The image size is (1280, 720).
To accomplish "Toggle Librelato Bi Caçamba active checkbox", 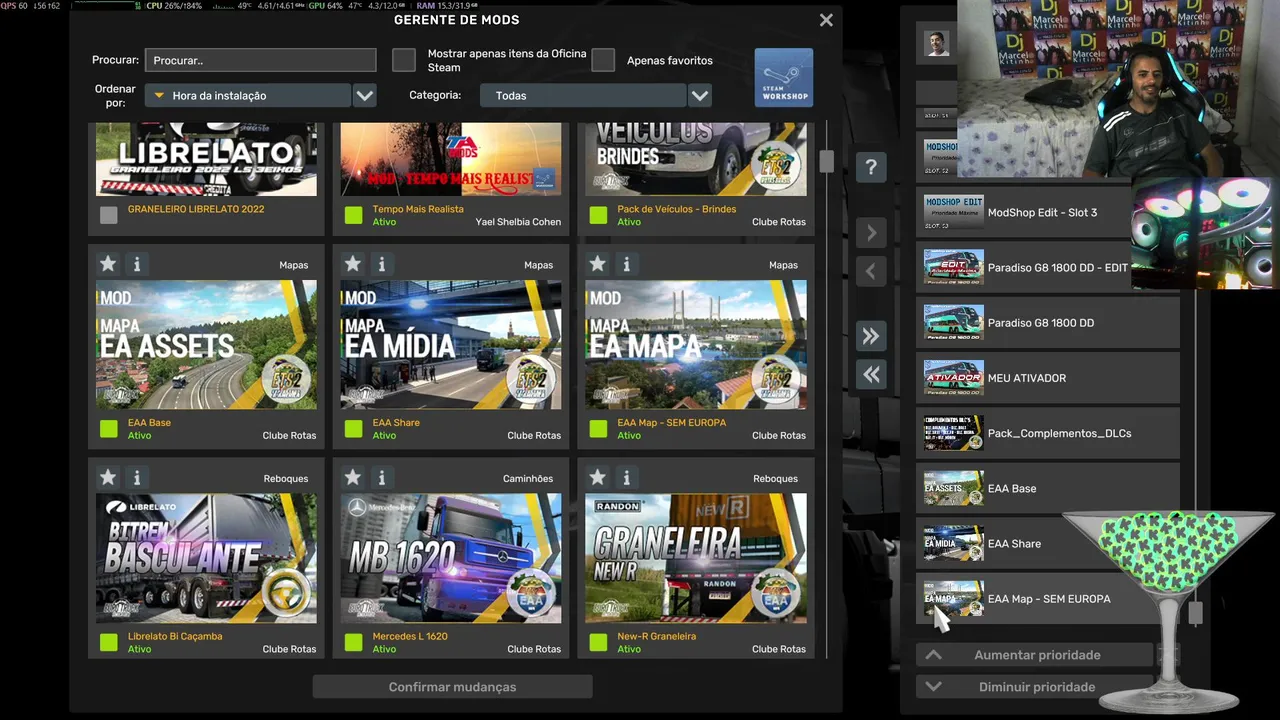I will pyautogui.click(x=109, y=642).
